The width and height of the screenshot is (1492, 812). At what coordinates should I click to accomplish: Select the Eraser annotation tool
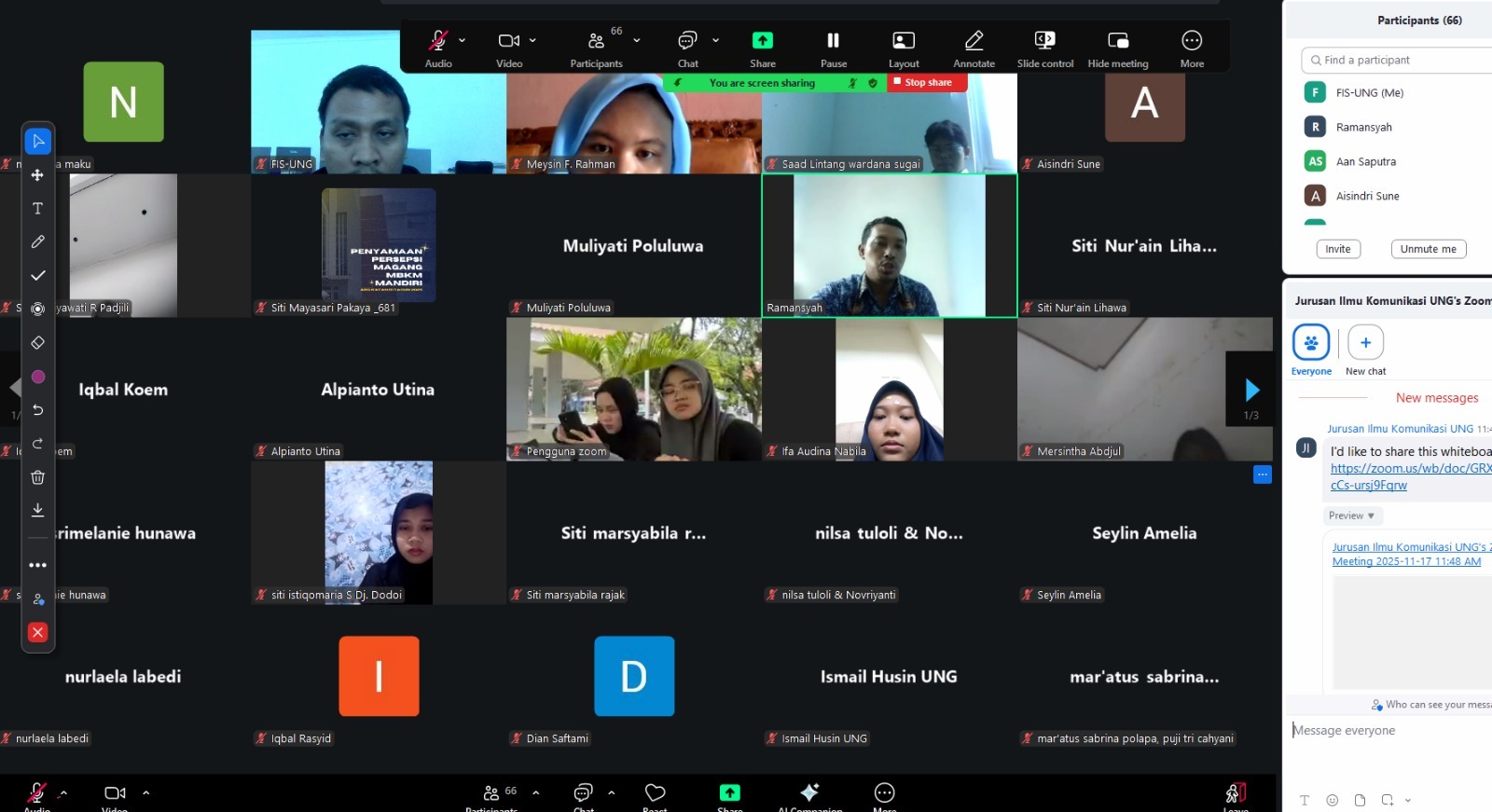38,342
